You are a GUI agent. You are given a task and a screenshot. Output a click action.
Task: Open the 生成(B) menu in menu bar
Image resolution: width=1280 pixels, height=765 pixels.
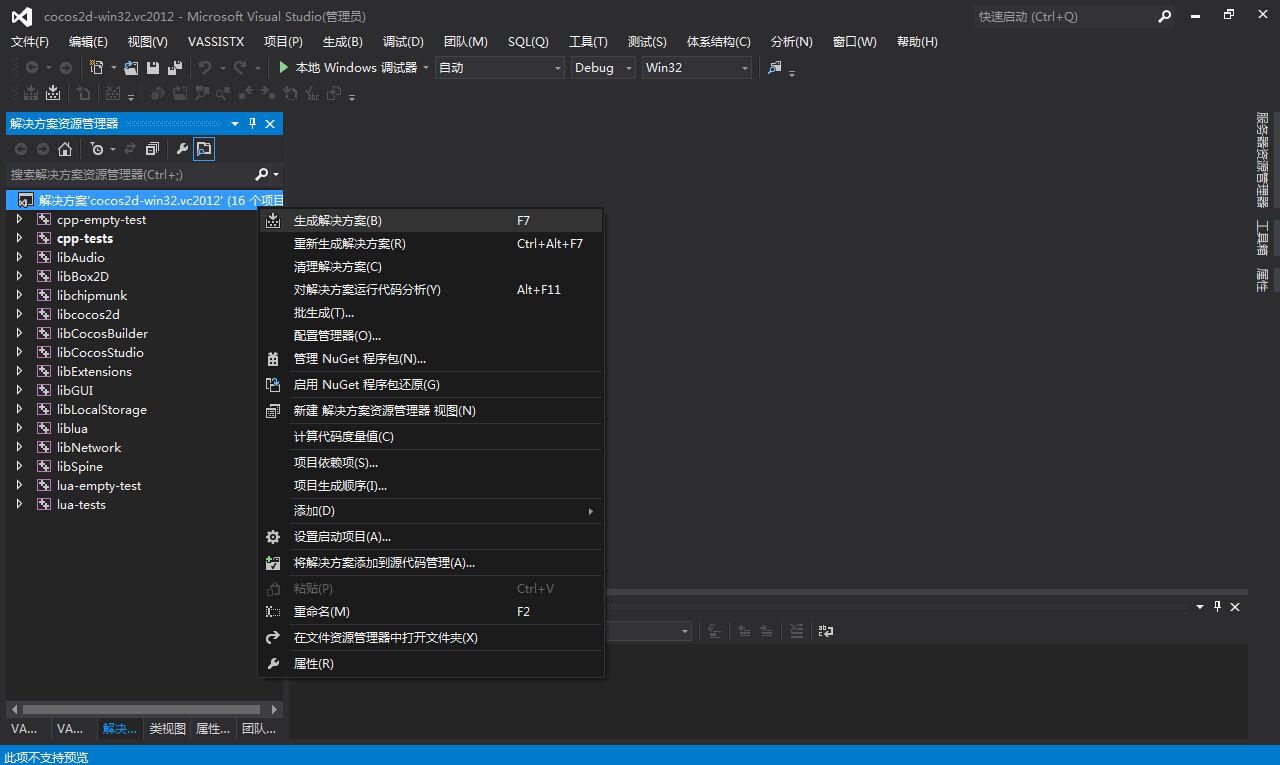pos(343,42)
